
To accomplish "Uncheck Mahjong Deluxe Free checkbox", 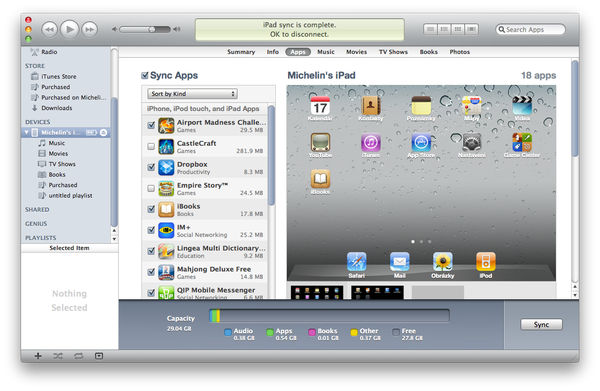I will (151, 272).
